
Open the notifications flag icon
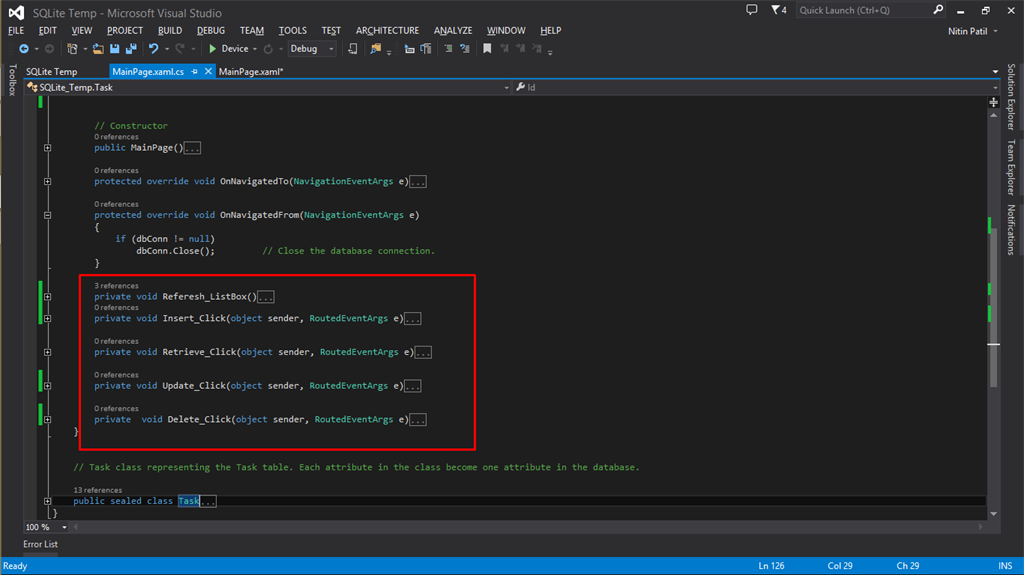click(777, 10)
